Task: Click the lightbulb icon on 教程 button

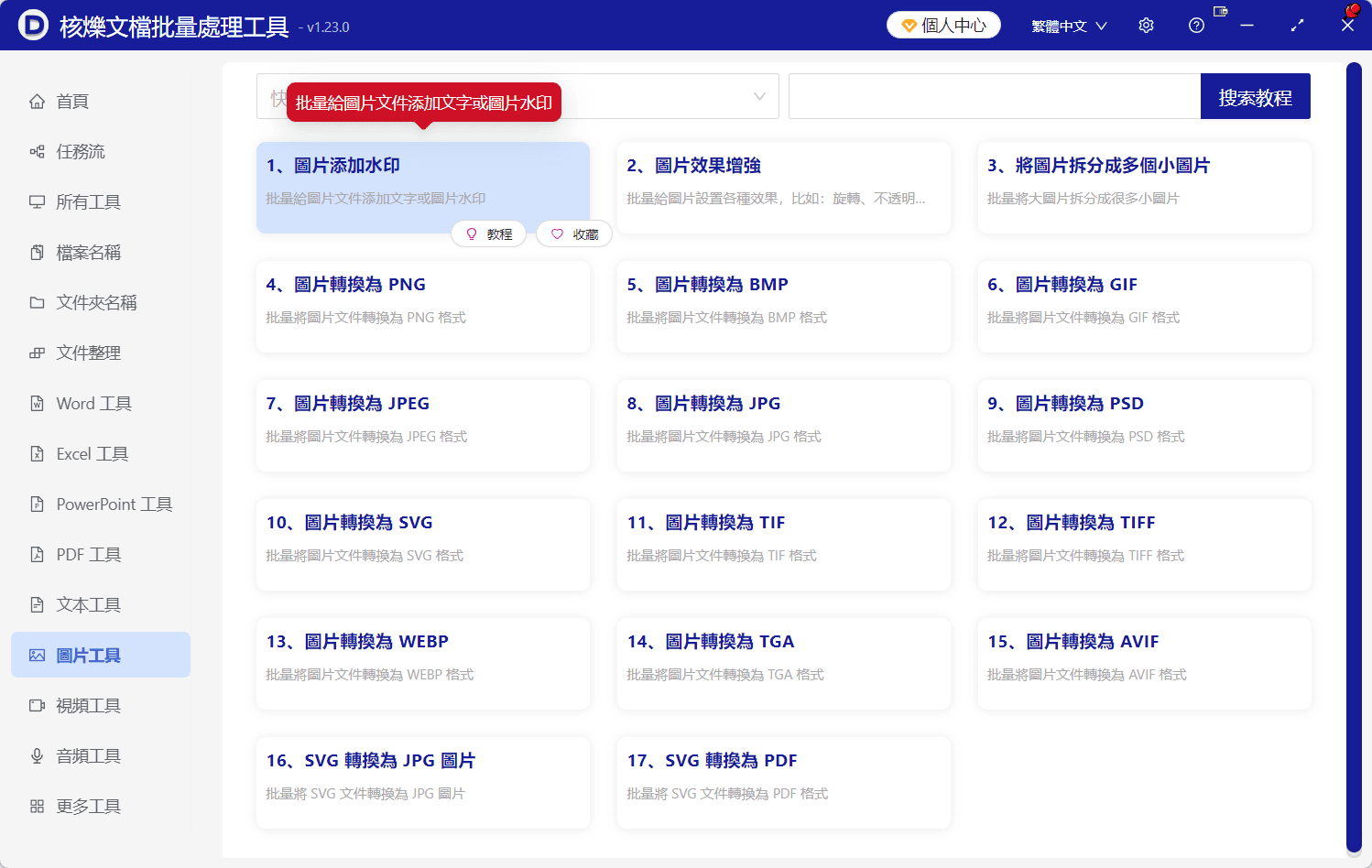Action: tap(472, 234)
